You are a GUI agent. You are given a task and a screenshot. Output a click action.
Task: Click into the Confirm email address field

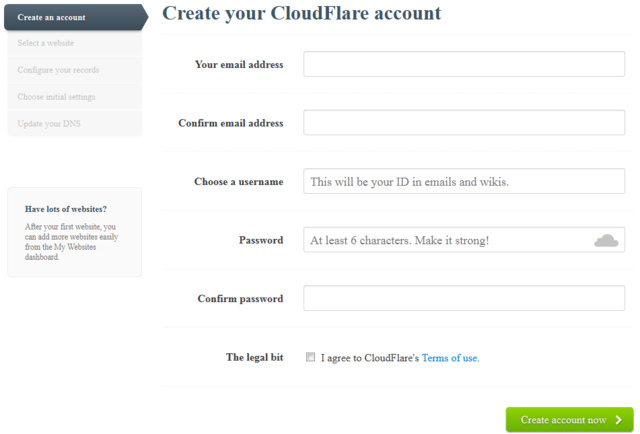click(x=464, y=122)
